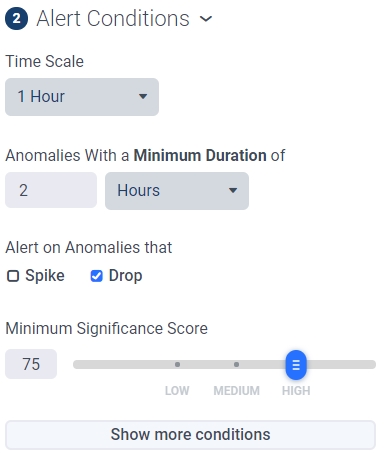Enable the Spike checkbox
This screenshot has width=386, height=453.
(x=13, y=276)
